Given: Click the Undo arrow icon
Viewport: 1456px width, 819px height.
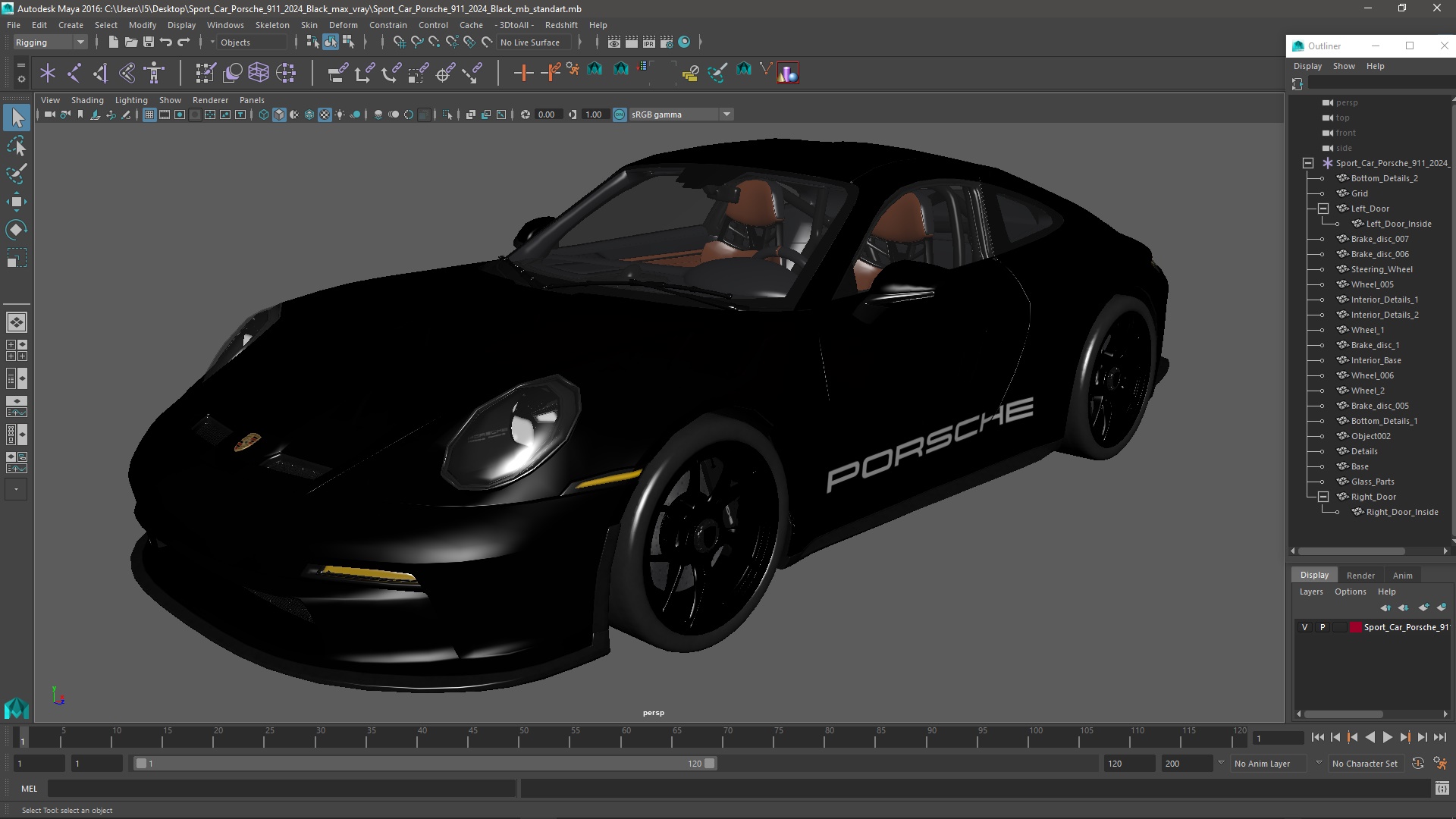Looking at the screenshot, I should tap(166, 42).
